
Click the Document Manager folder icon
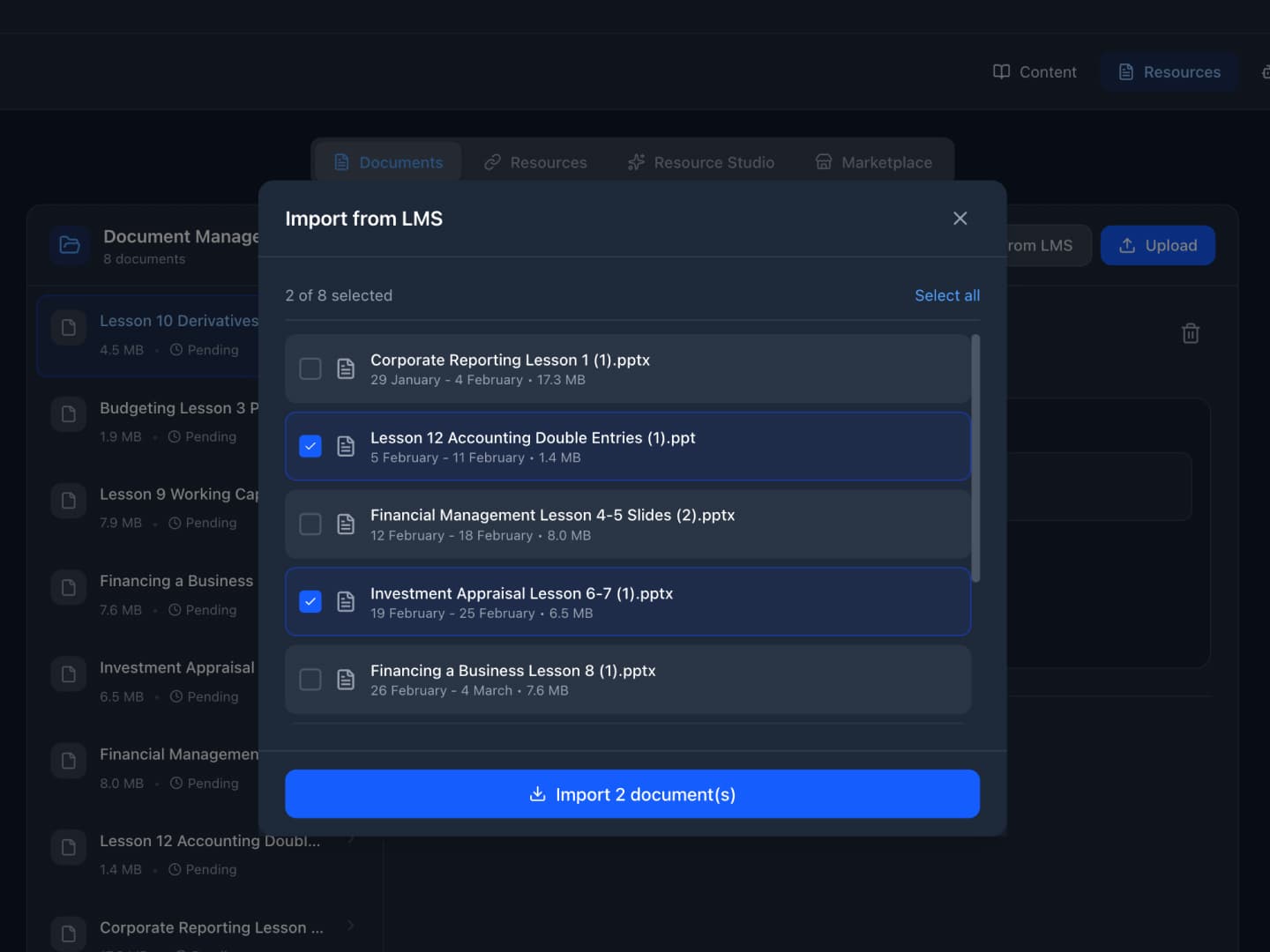[x=69, y=245]
